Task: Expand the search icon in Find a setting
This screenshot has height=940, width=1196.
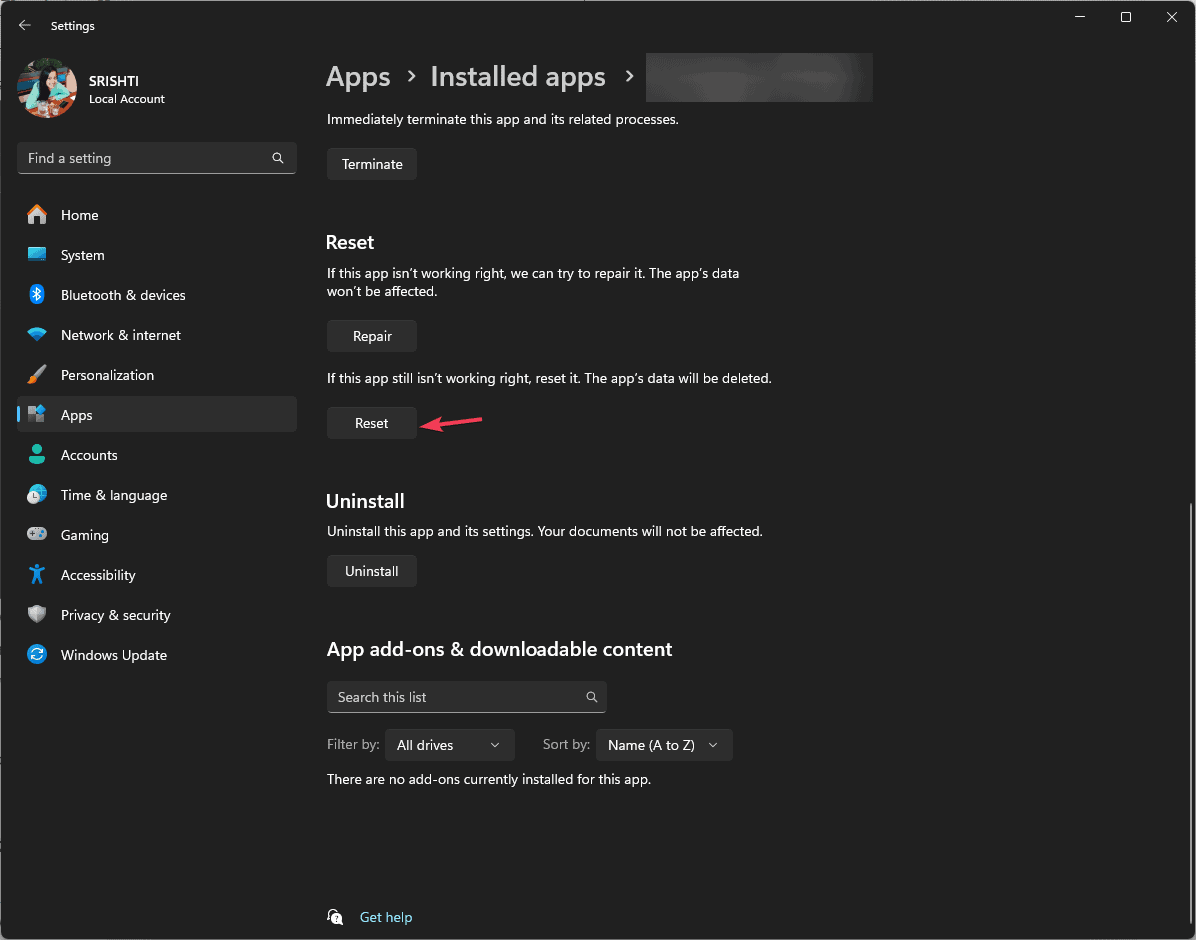Action: [277, 158]
